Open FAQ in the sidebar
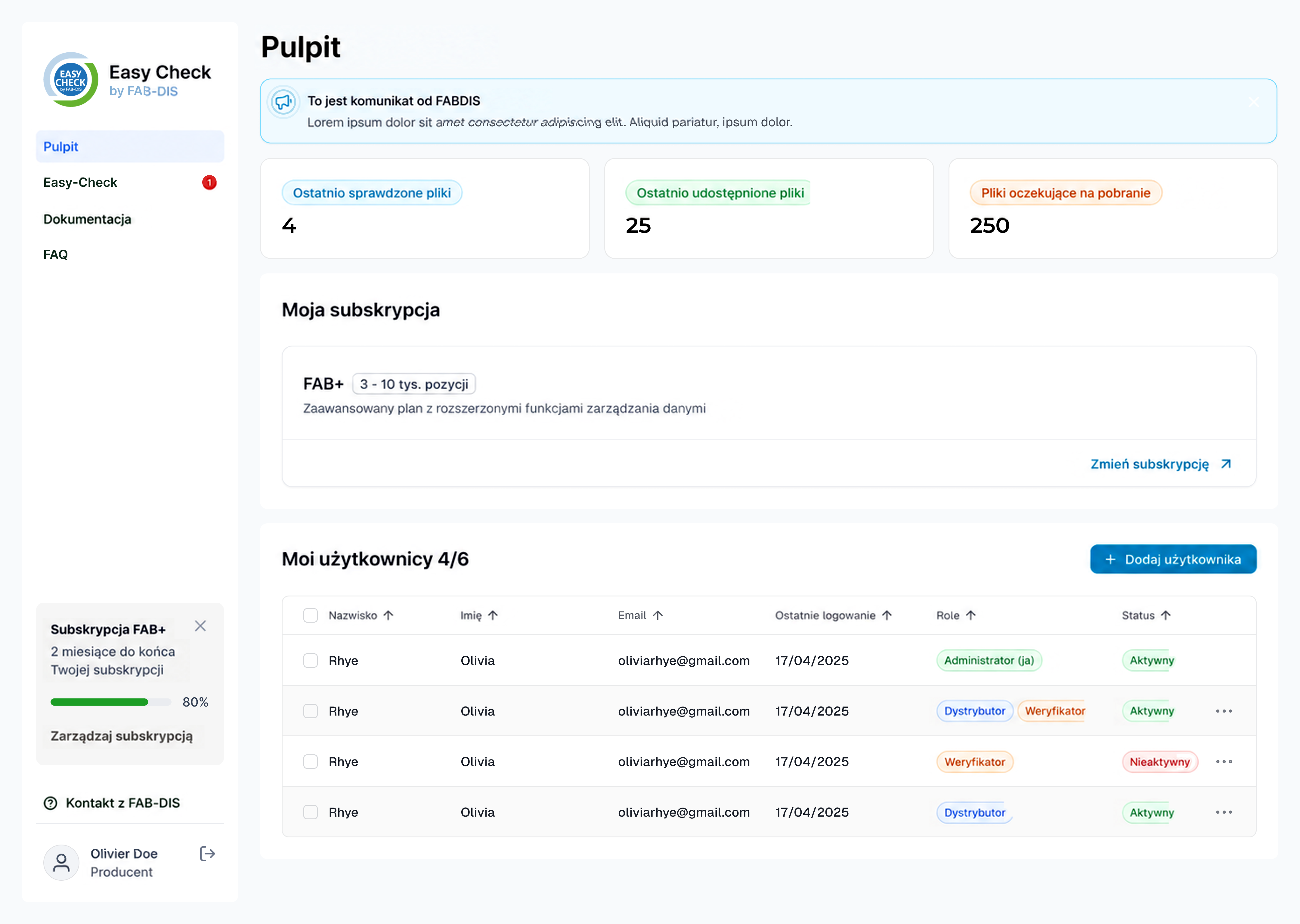1300x924 pixels. (130, 254)
